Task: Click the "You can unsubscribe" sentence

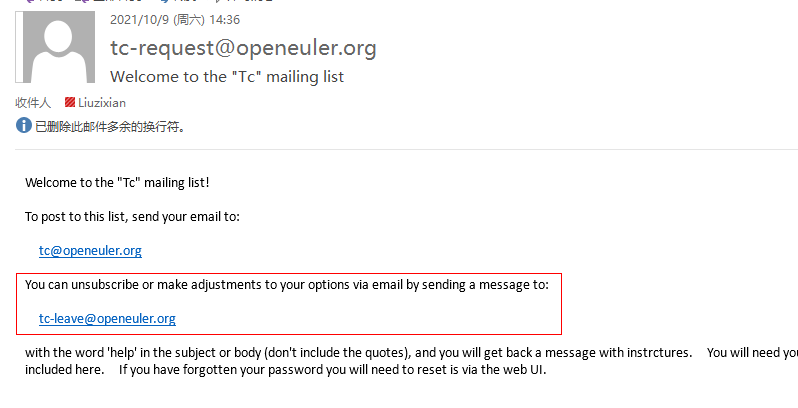Action: tap(286, 285)
